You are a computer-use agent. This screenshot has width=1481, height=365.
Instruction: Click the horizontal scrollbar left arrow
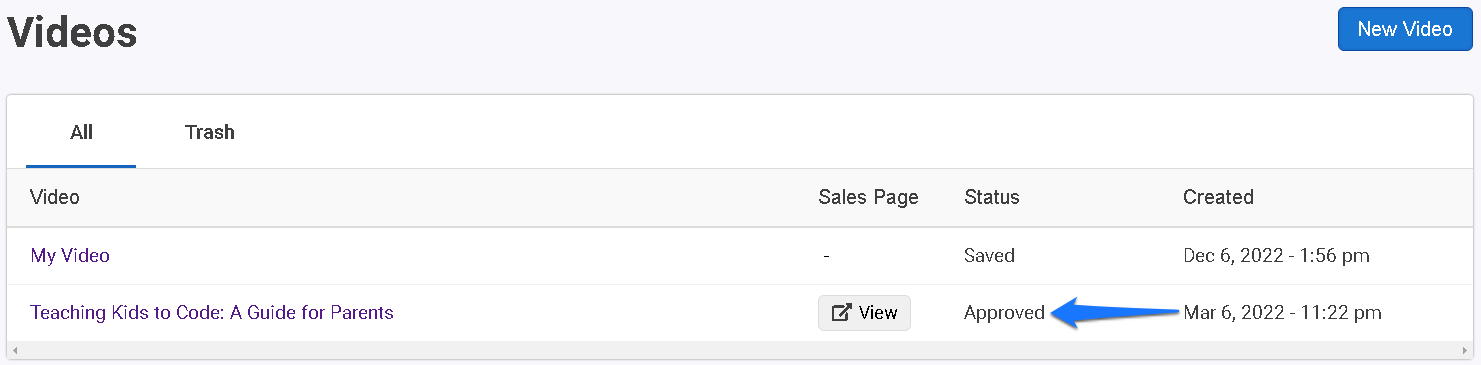click(15, 350)
